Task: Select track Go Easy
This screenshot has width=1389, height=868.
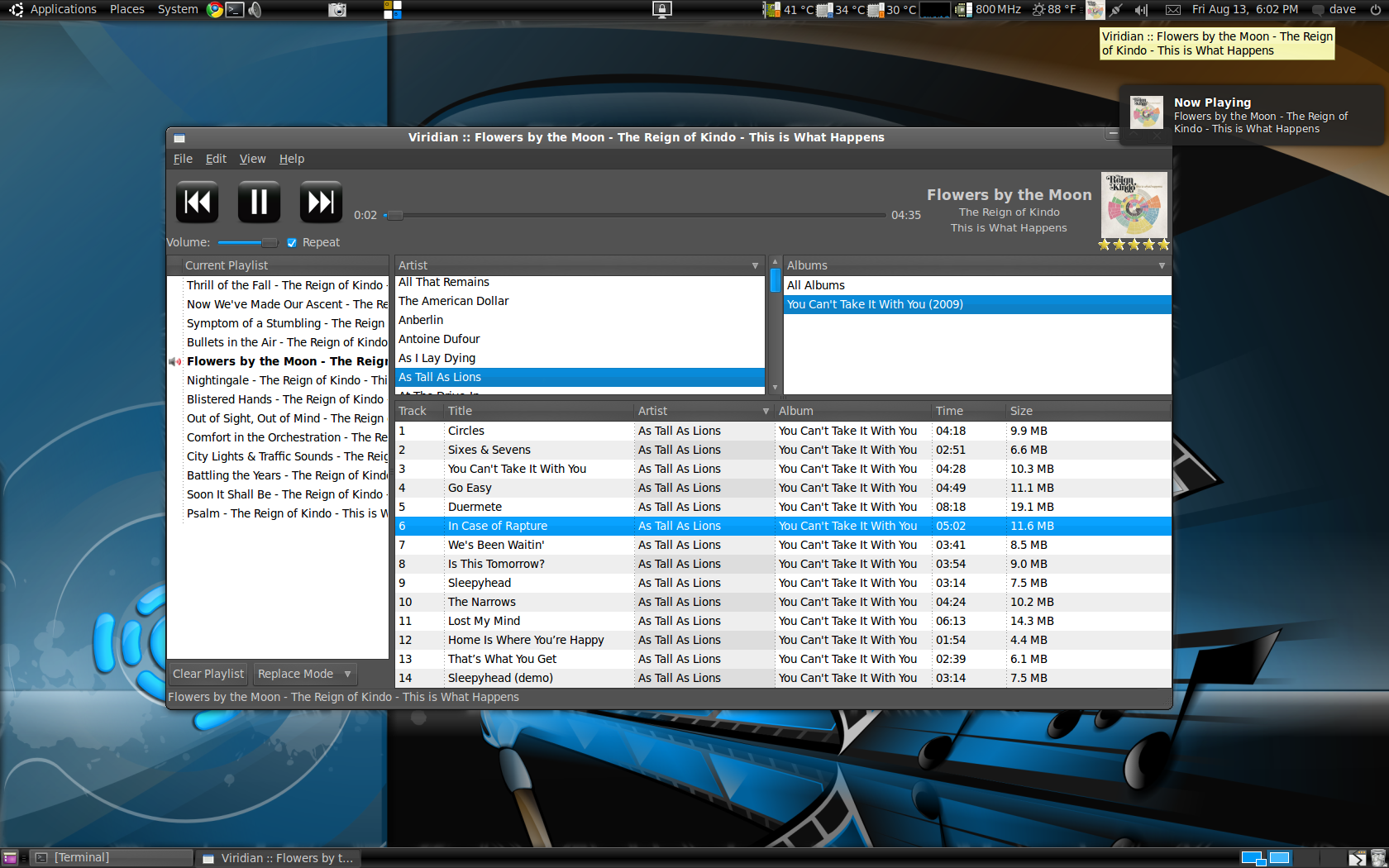Action: point(783,488)
